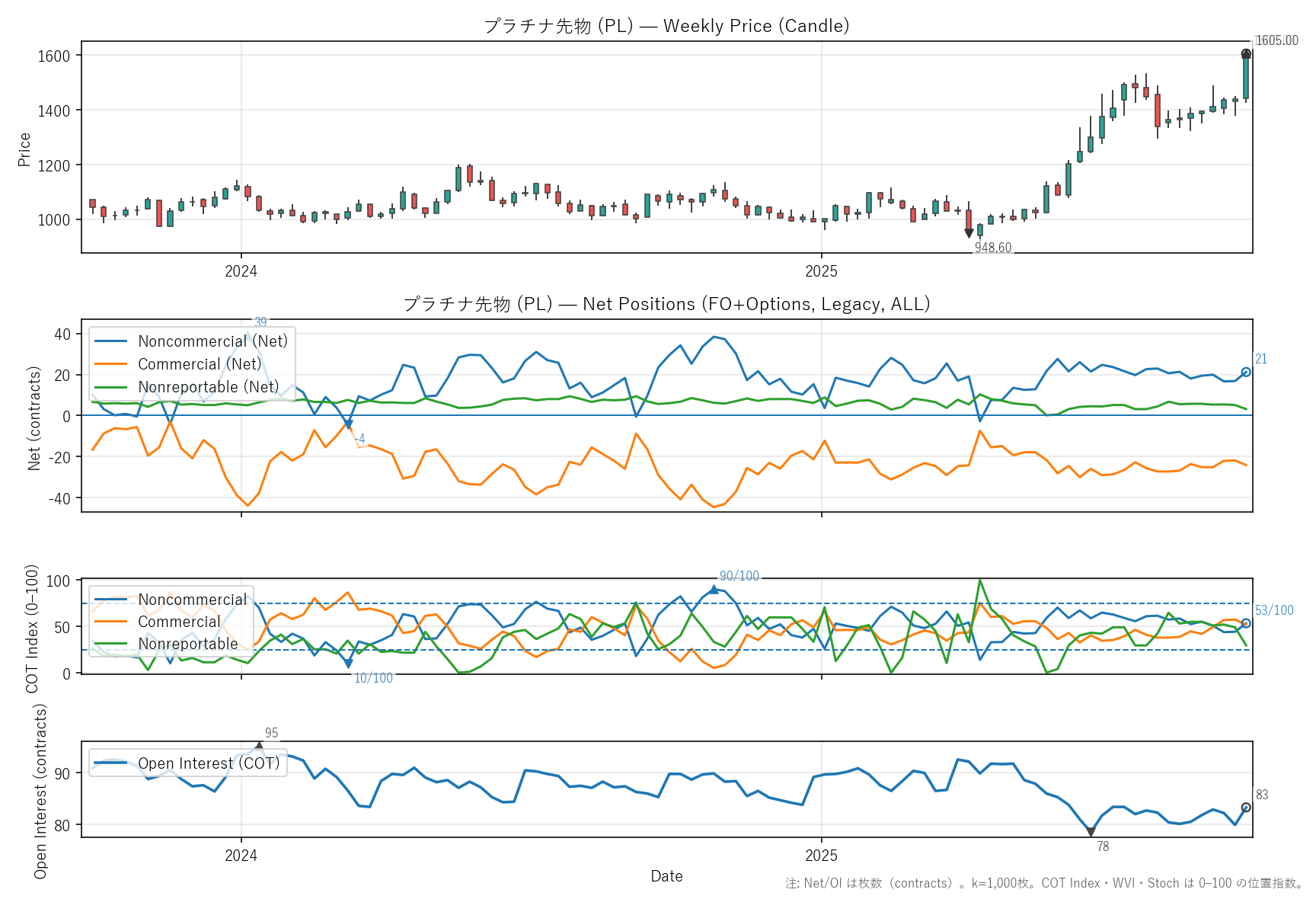This screenshot has width=1316, height=899.
Task: Click the latest Noncommercial net circle at 21
Action: (x=1246, y=372)
